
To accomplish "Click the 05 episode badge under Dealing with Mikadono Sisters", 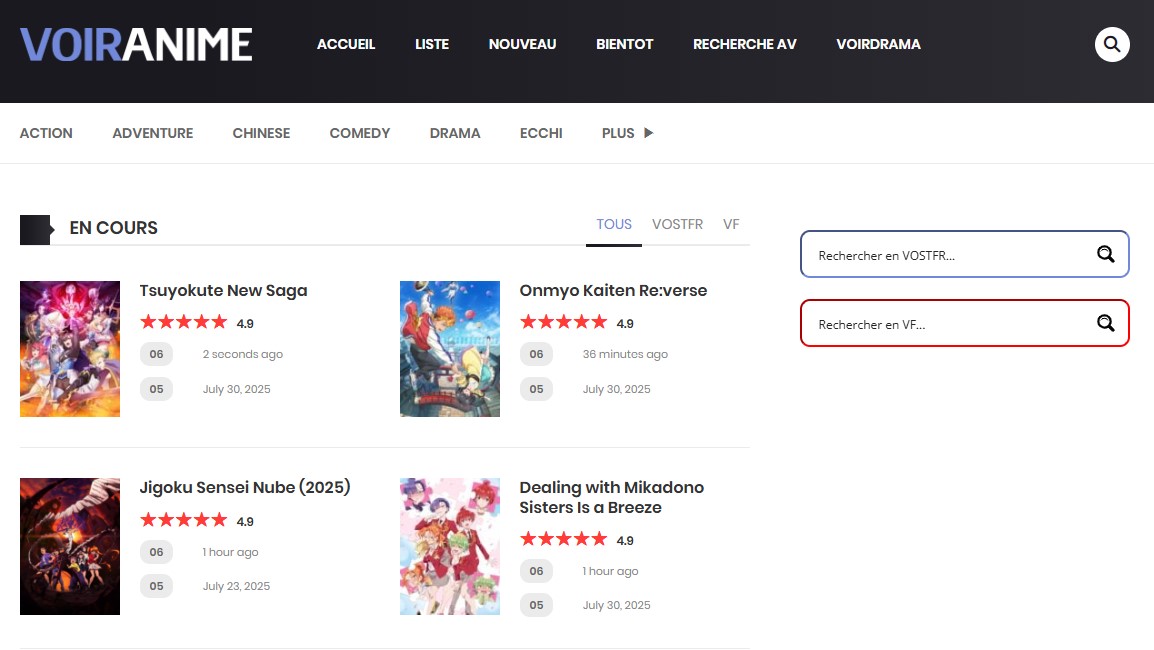I will (x=537, y=605).
